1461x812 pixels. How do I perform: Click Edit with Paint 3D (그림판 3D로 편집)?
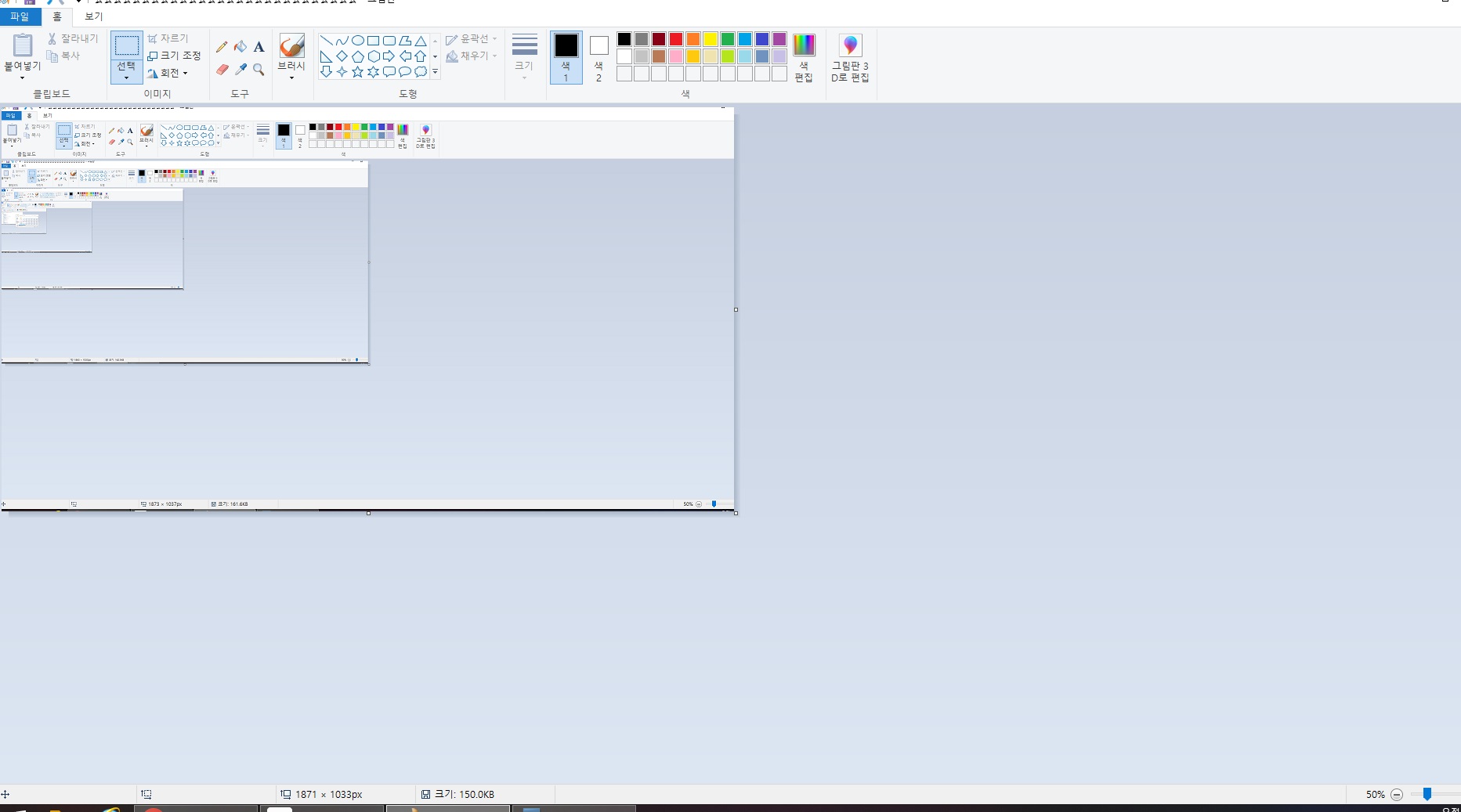[x=851, y=57]
